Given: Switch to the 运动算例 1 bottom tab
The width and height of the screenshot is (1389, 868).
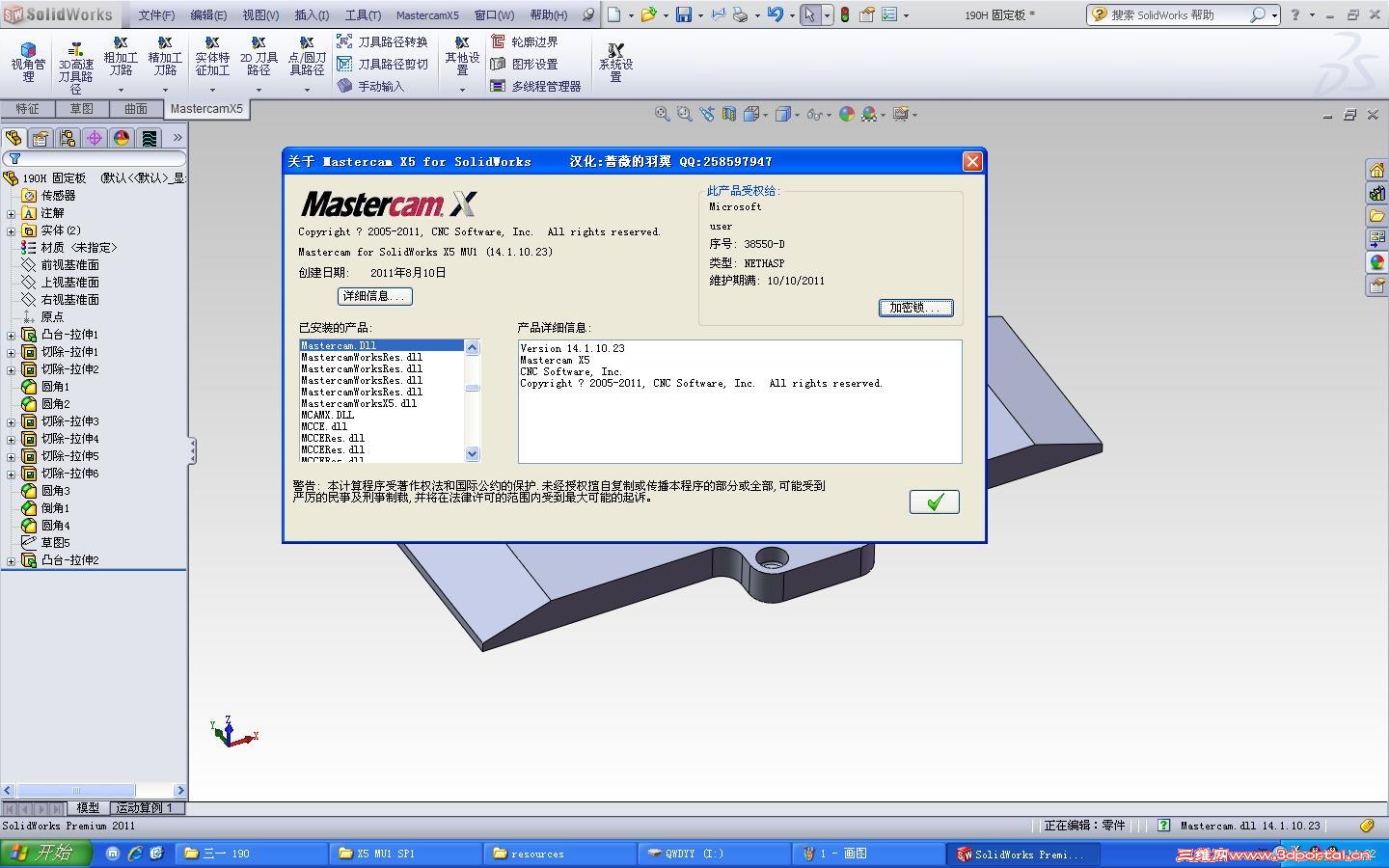Looking at the screenshot, I should pyautogui.click(x=145, y=808).
